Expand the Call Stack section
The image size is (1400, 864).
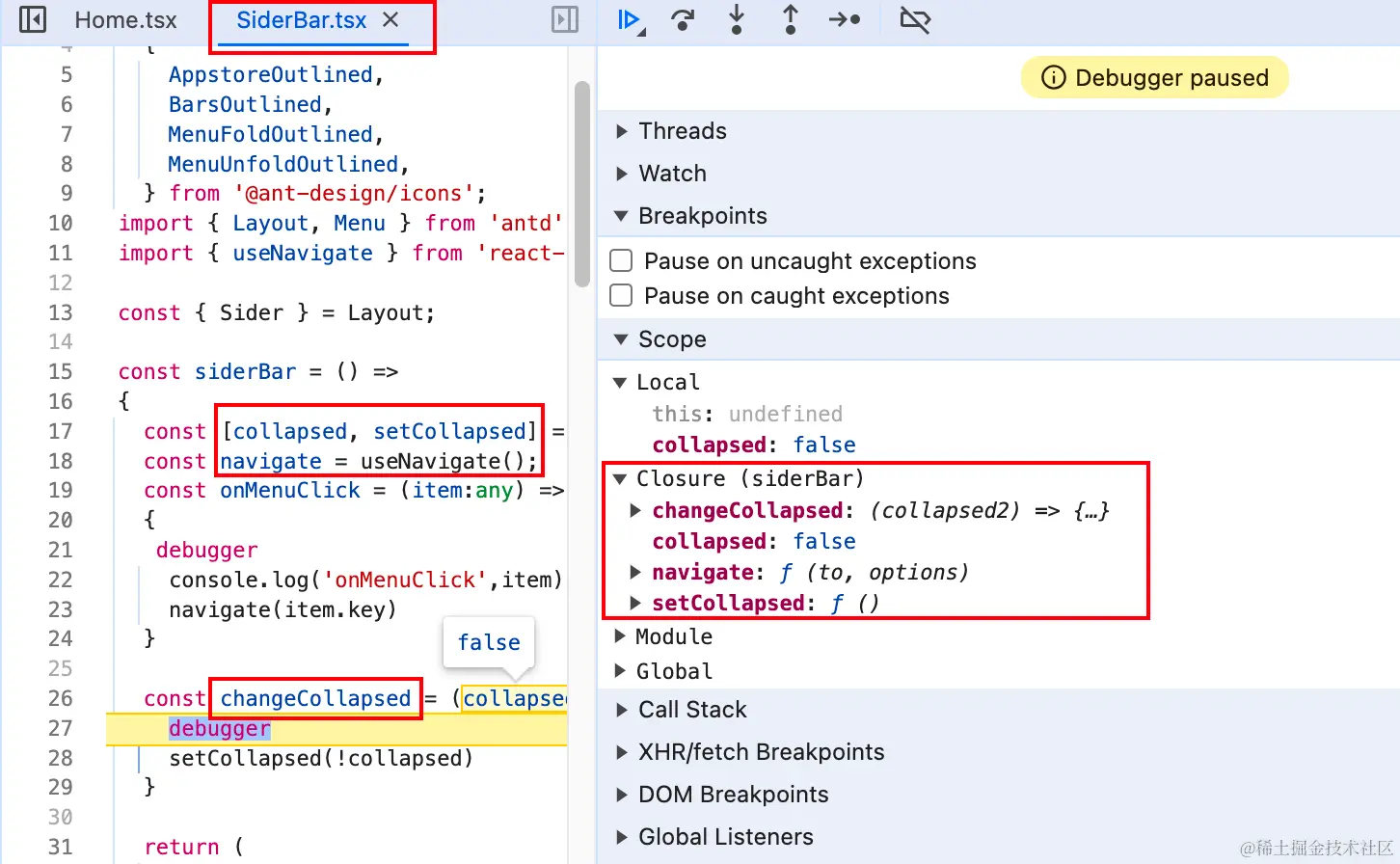(x=622, y=710)
